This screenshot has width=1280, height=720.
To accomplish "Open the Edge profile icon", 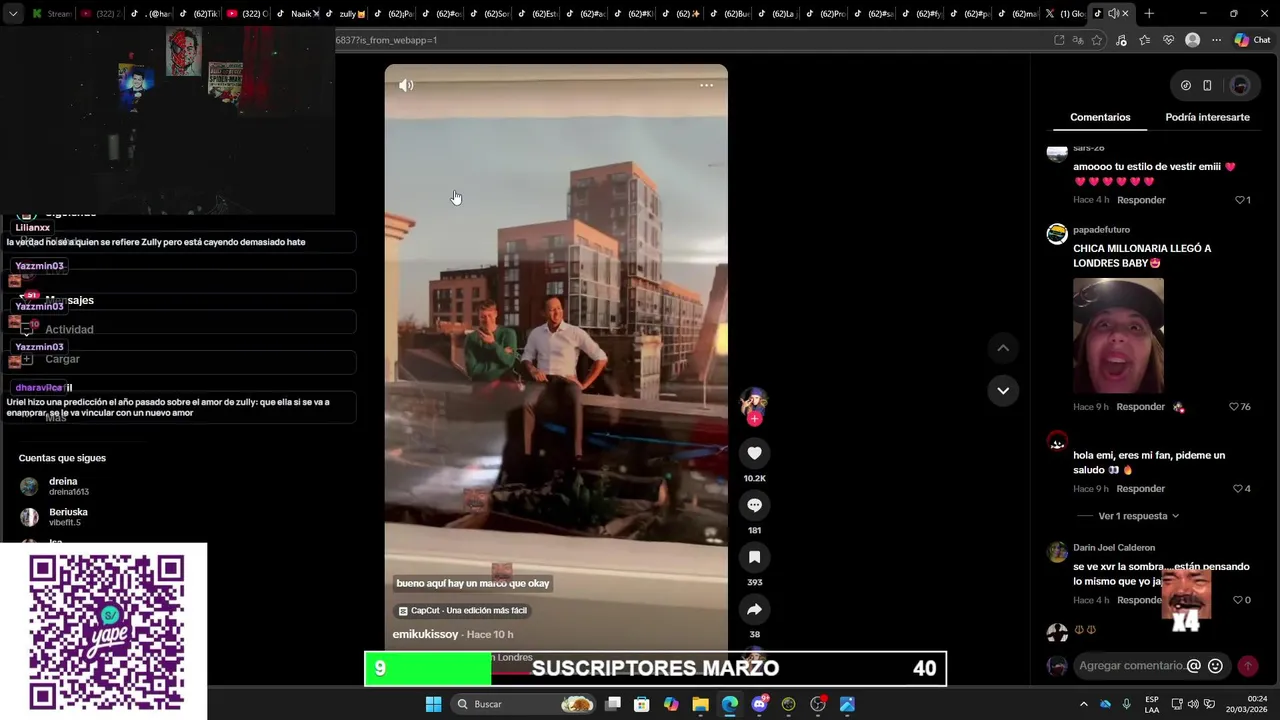I will (x=1192, y=40).
